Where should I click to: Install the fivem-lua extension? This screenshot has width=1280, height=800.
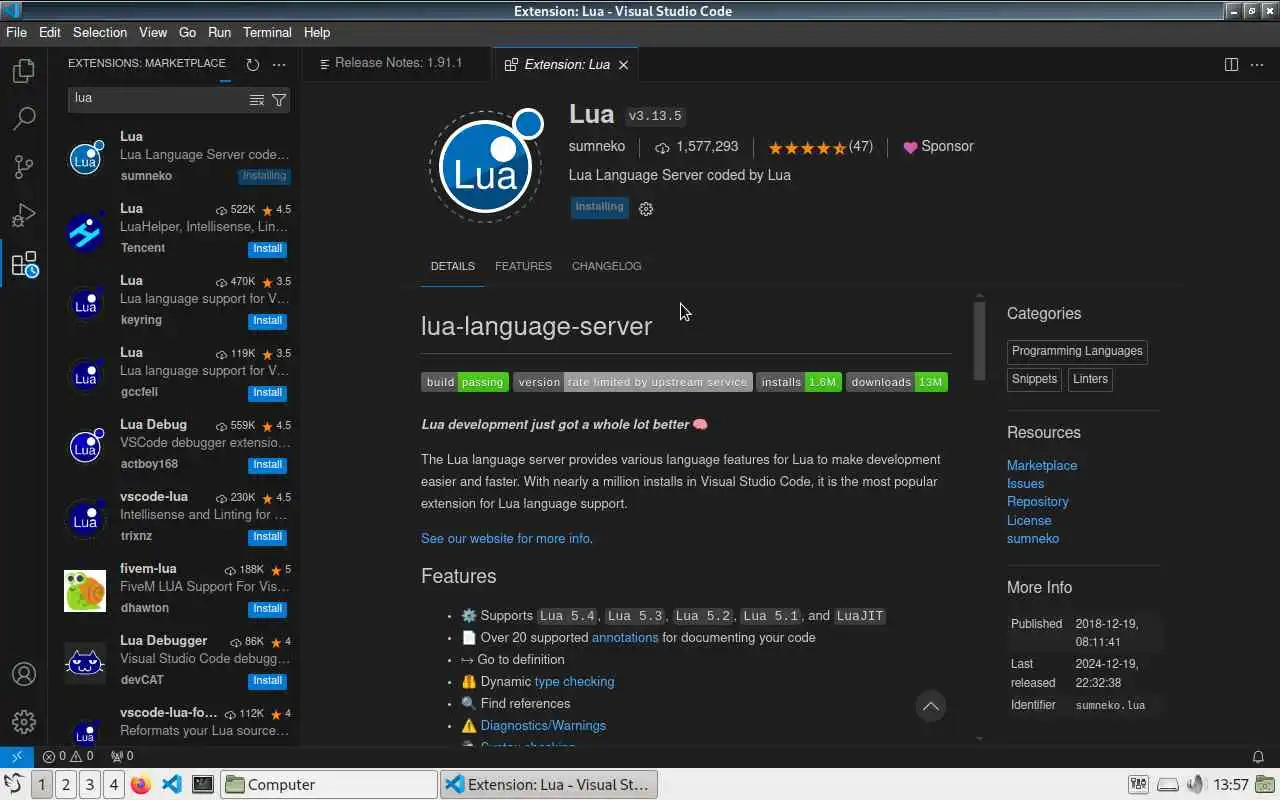pyautogui.click(x=267, y=608)
